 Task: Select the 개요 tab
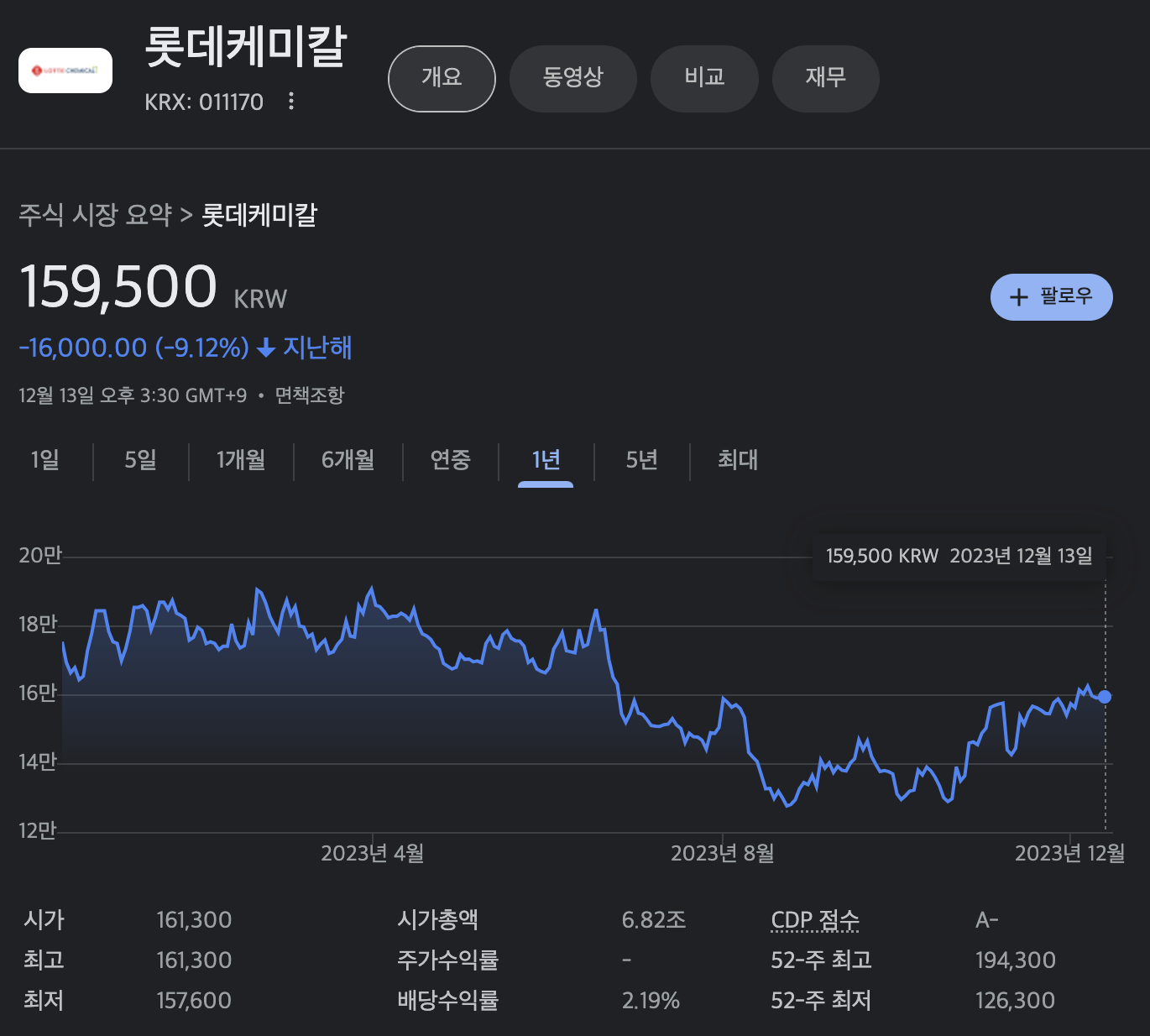(x=442, y=78)
